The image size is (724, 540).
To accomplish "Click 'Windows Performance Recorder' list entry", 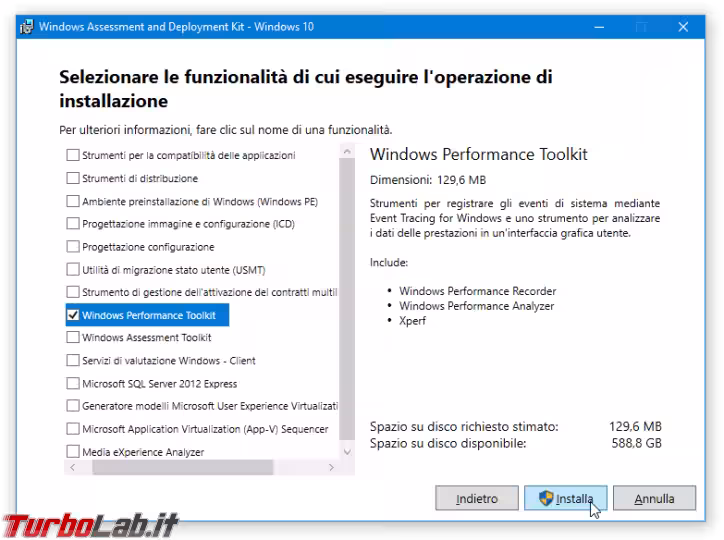I will tap(477, 291).
